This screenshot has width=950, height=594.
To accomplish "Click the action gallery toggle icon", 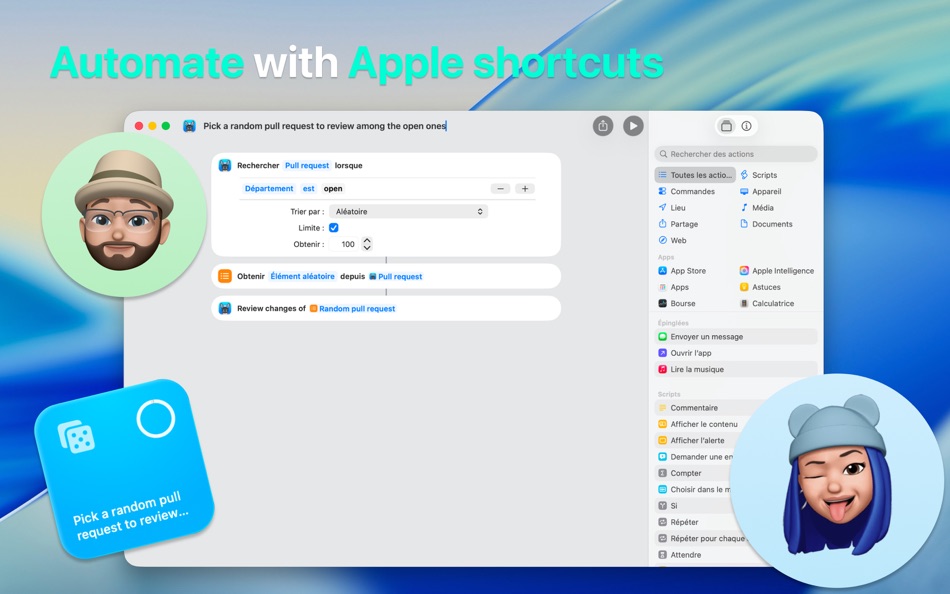I will (726, 126).
